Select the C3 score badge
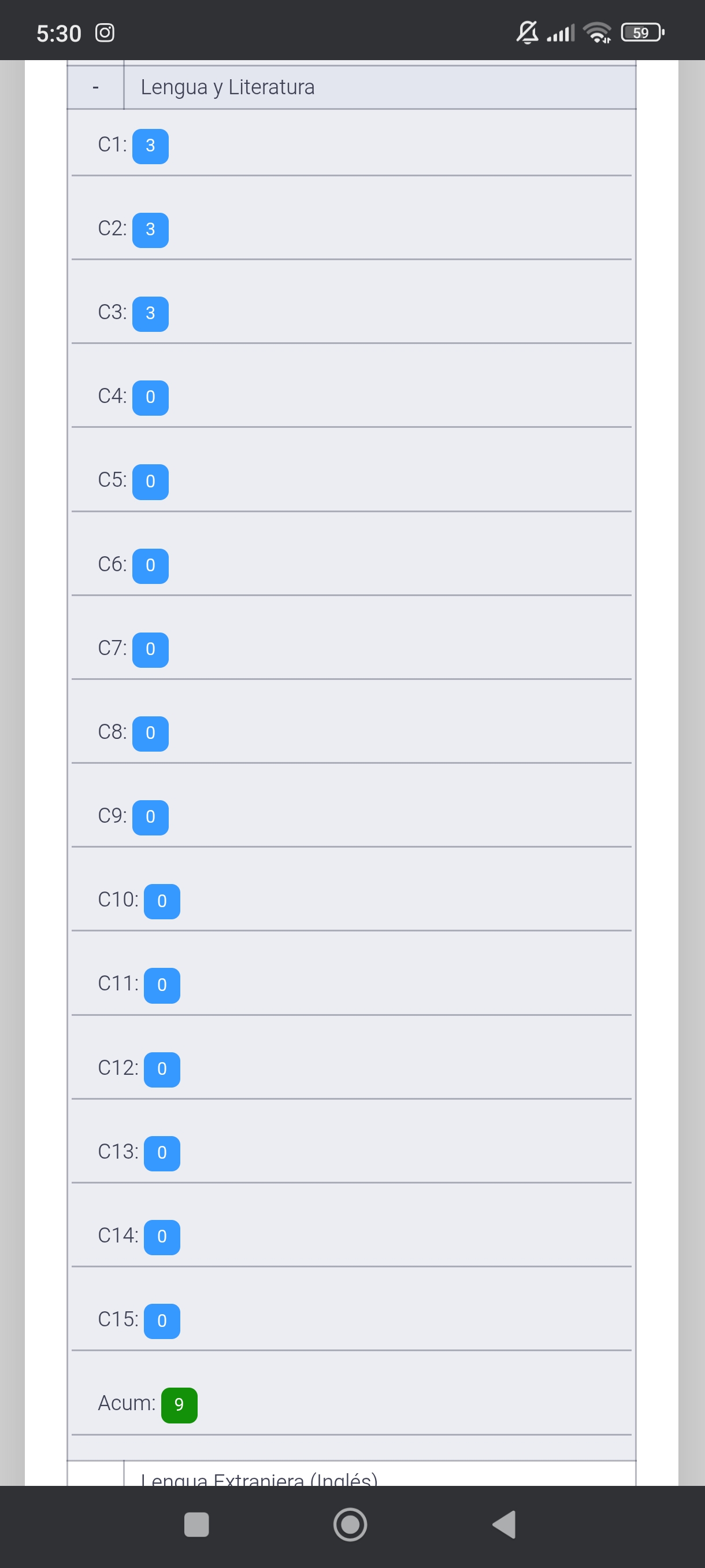This screenshot has width=705, height=1568. (x=150, y=314)
